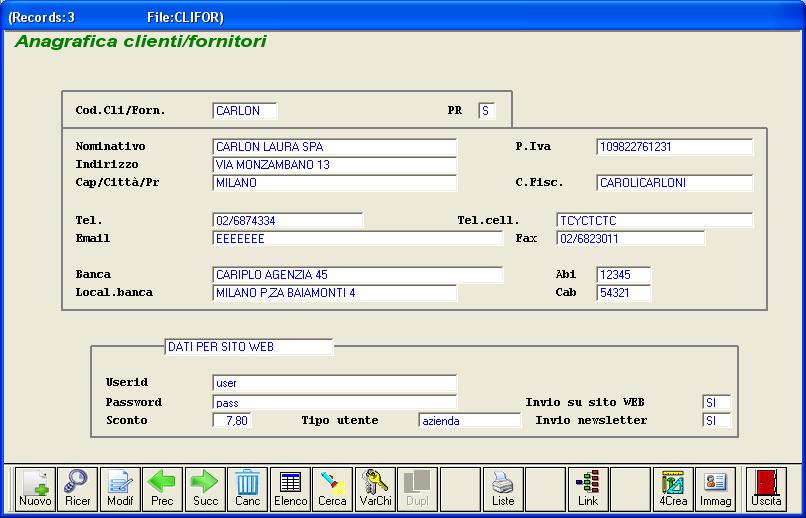This screenshot has height=518, width=806.
Task: Click the 4Crea toolbar icon
Action: pos(673,489)
